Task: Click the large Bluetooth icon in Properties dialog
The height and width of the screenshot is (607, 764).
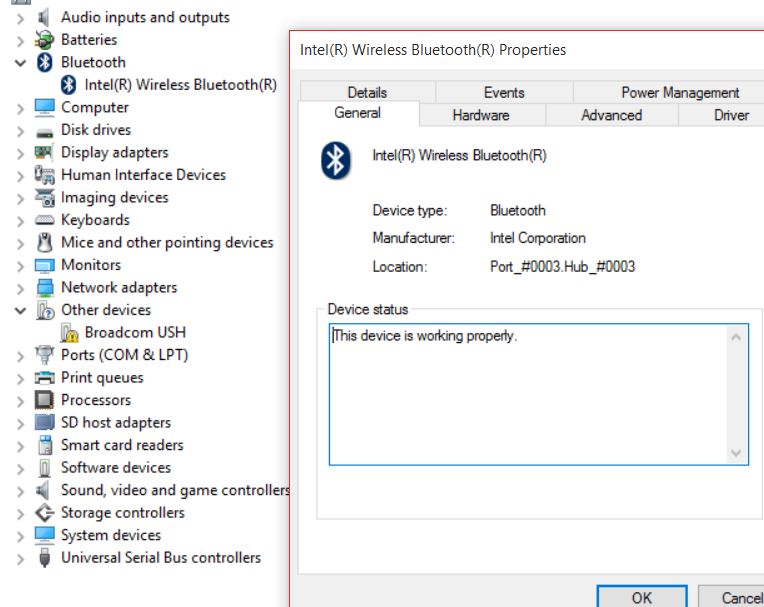Action: (x=335, y=160)
